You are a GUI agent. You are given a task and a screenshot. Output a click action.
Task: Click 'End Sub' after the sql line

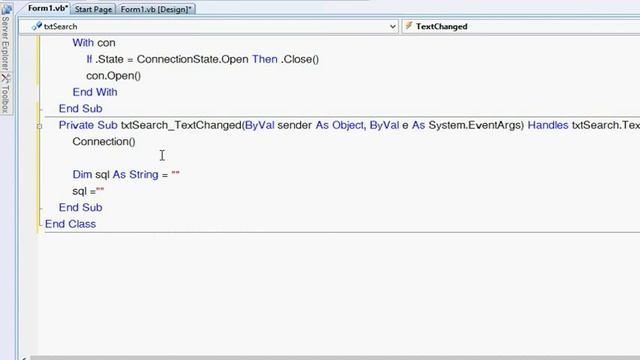coord(80,208)
